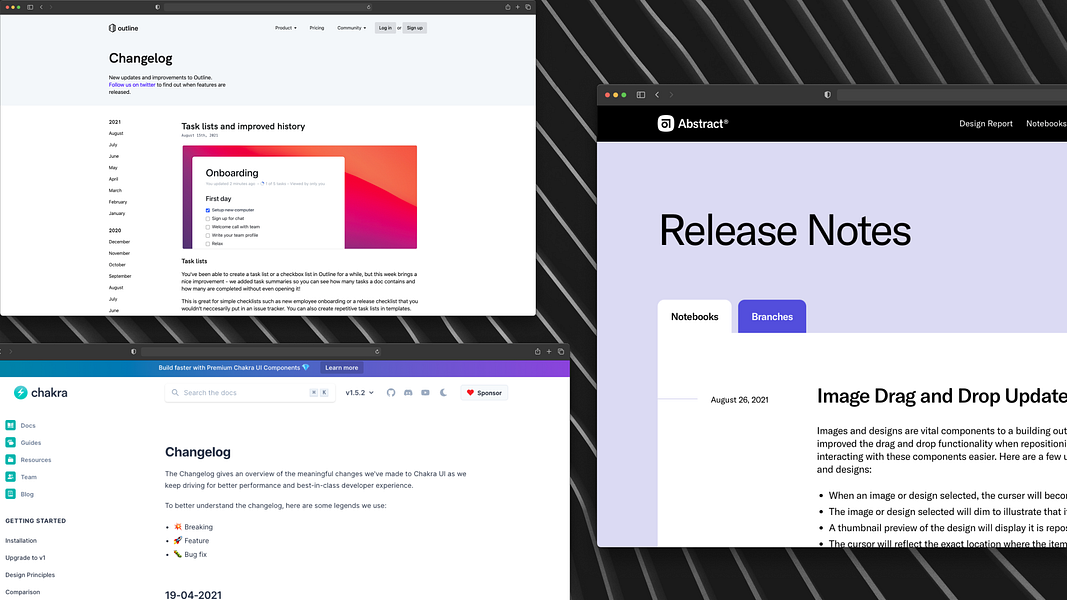Click the Blog icon in the Chakra sidebar

pos(10,494)
